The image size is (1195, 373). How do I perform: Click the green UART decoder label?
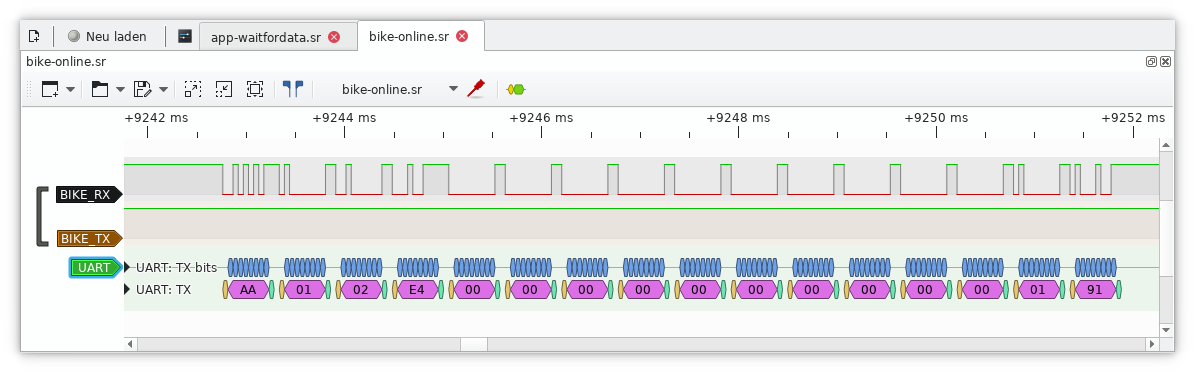(95, 268)
